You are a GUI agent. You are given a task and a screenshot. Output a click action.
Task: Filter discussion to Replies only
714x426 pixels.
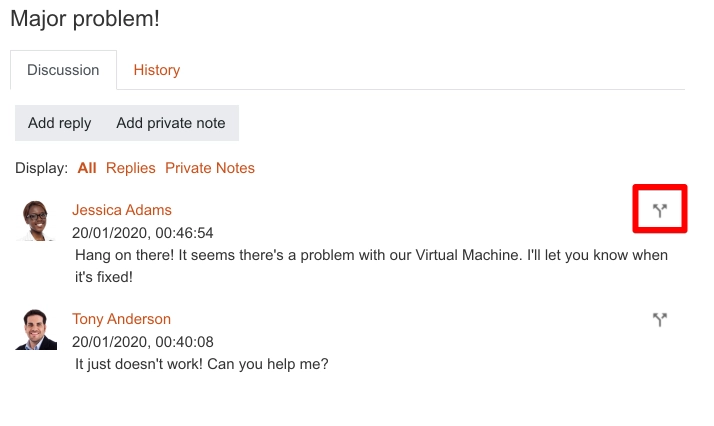[x=131, y=168]
